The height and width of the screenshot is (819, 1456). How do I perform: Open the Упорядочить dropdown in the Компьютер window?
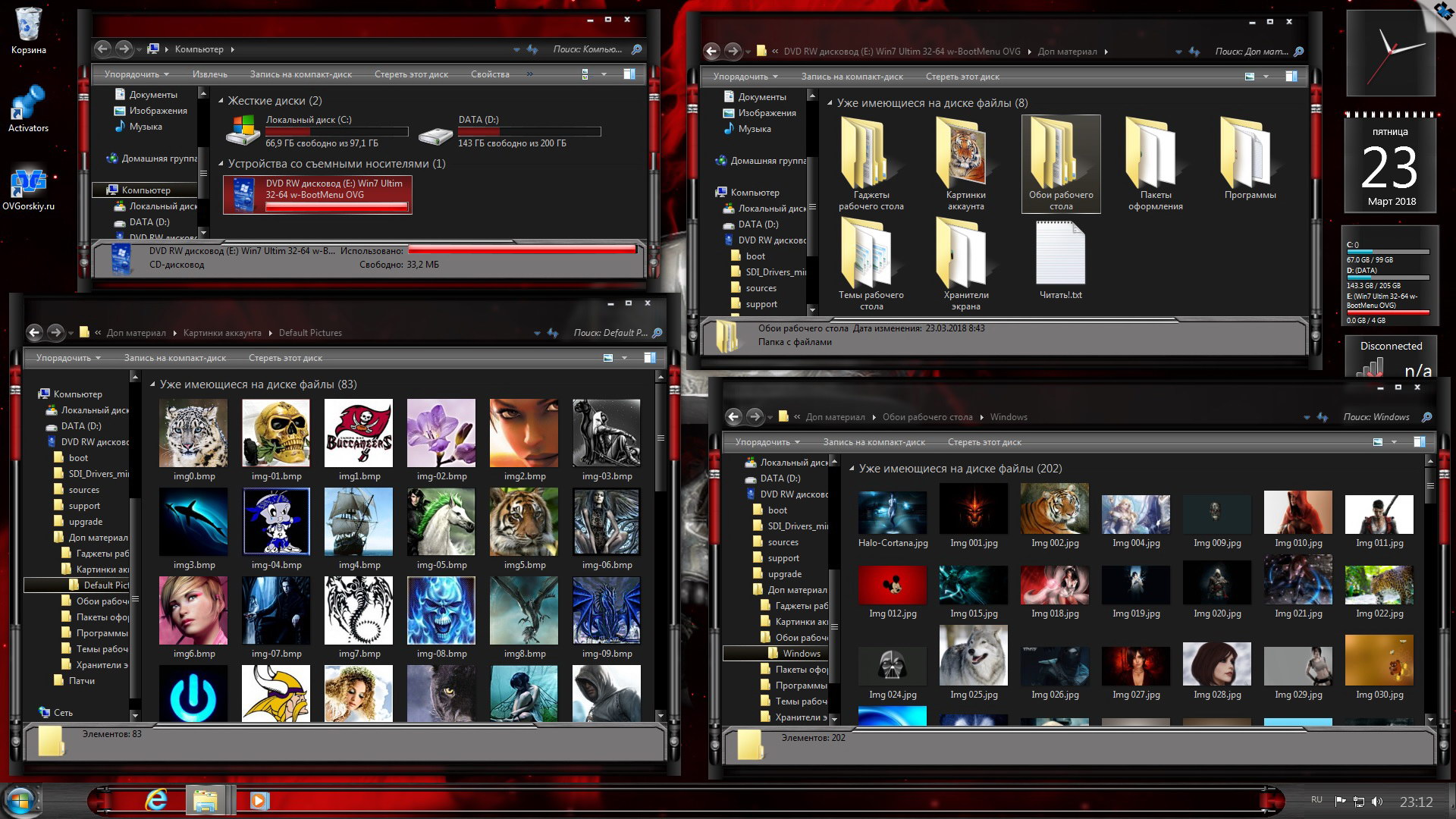[136, 74]
